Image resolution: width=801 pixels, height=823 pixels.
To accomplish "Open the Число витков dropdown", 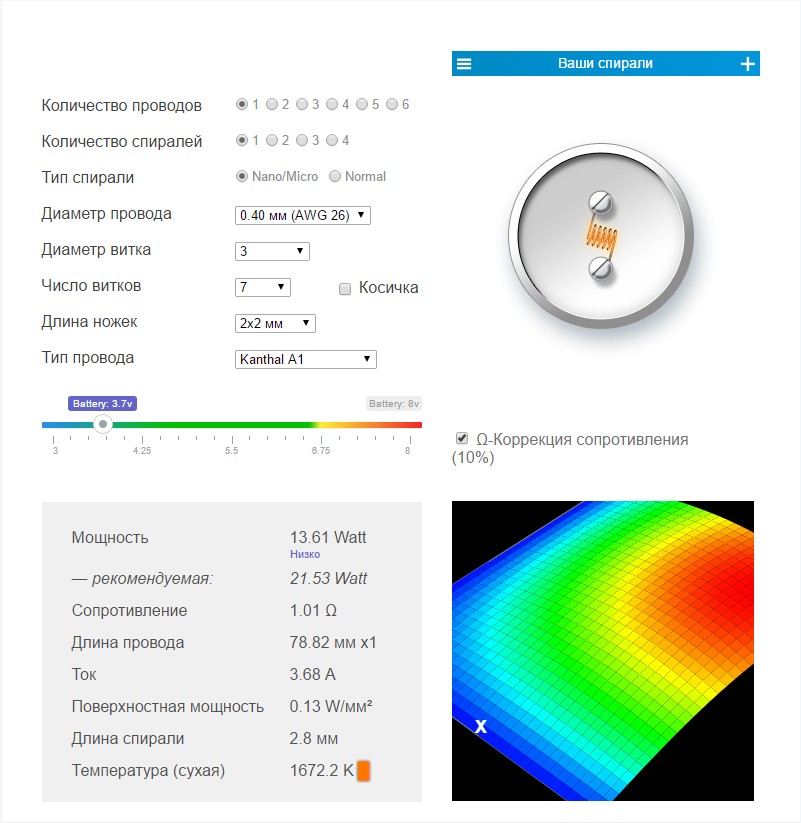I will [x=262, y=287].
